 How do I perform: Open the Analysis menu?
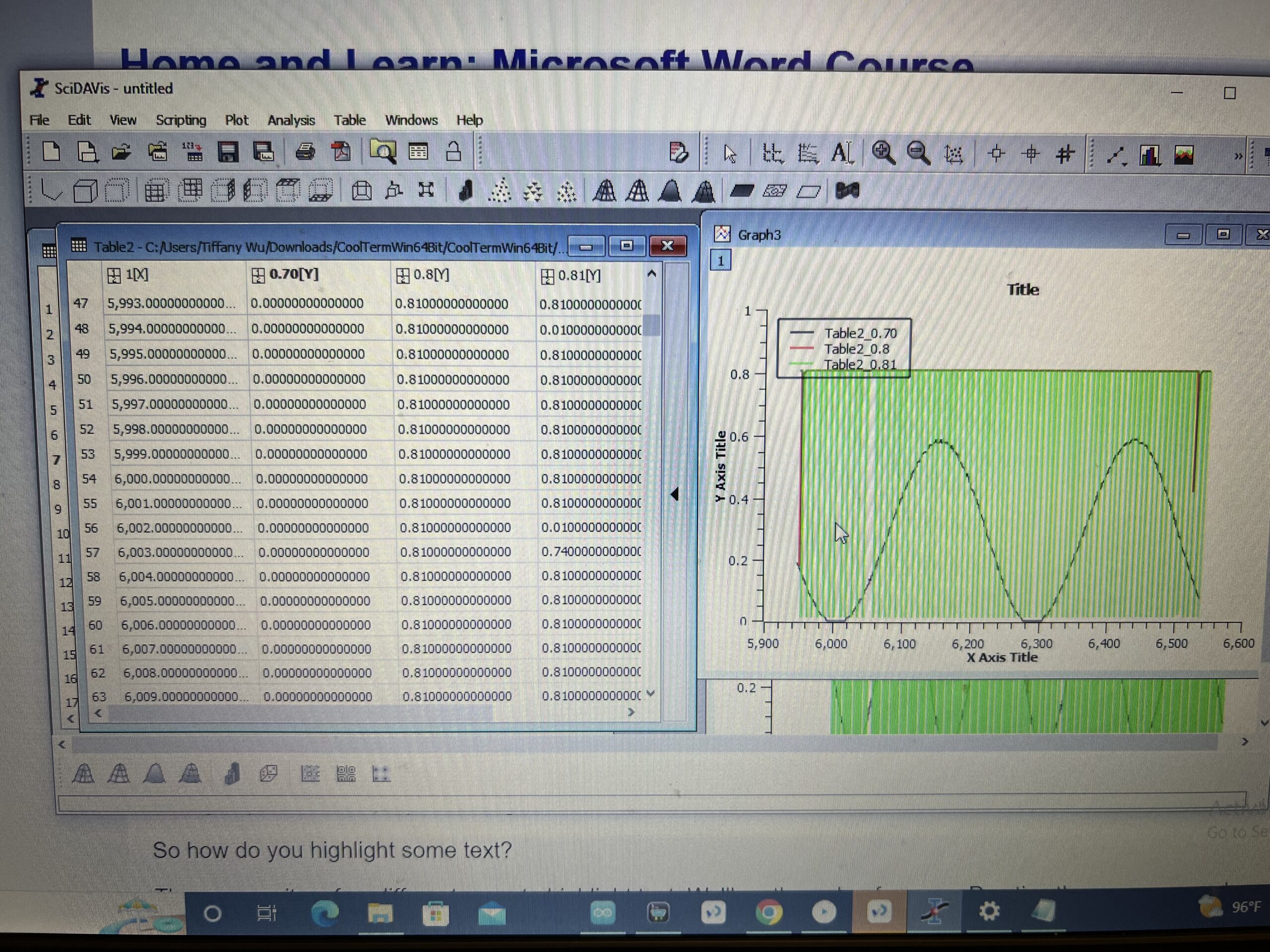tap(291, 119)
